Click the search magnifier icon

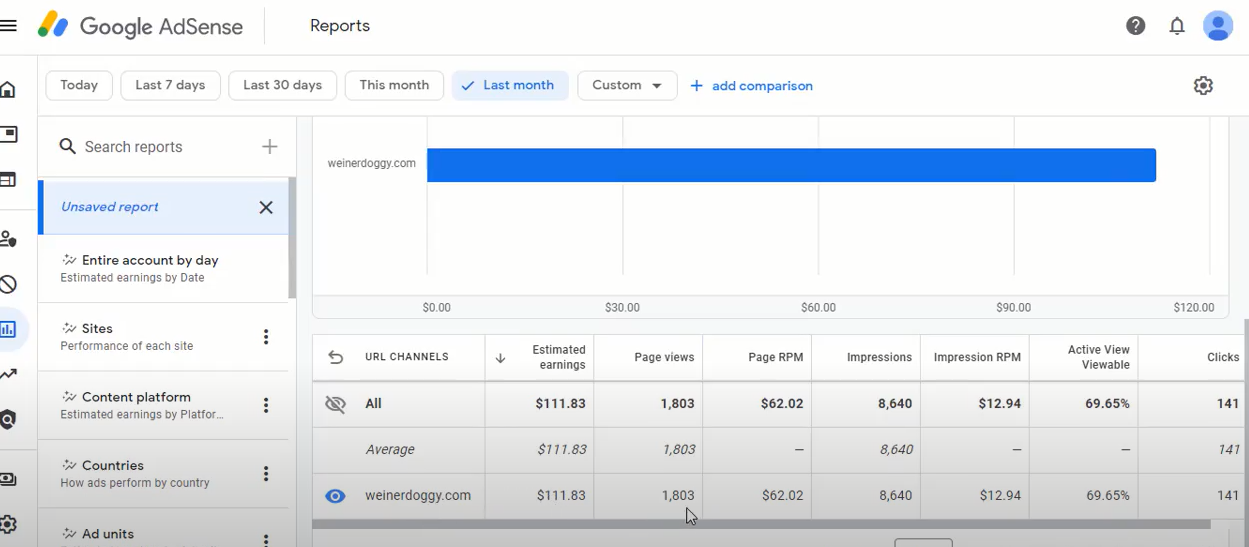(68, 147)
